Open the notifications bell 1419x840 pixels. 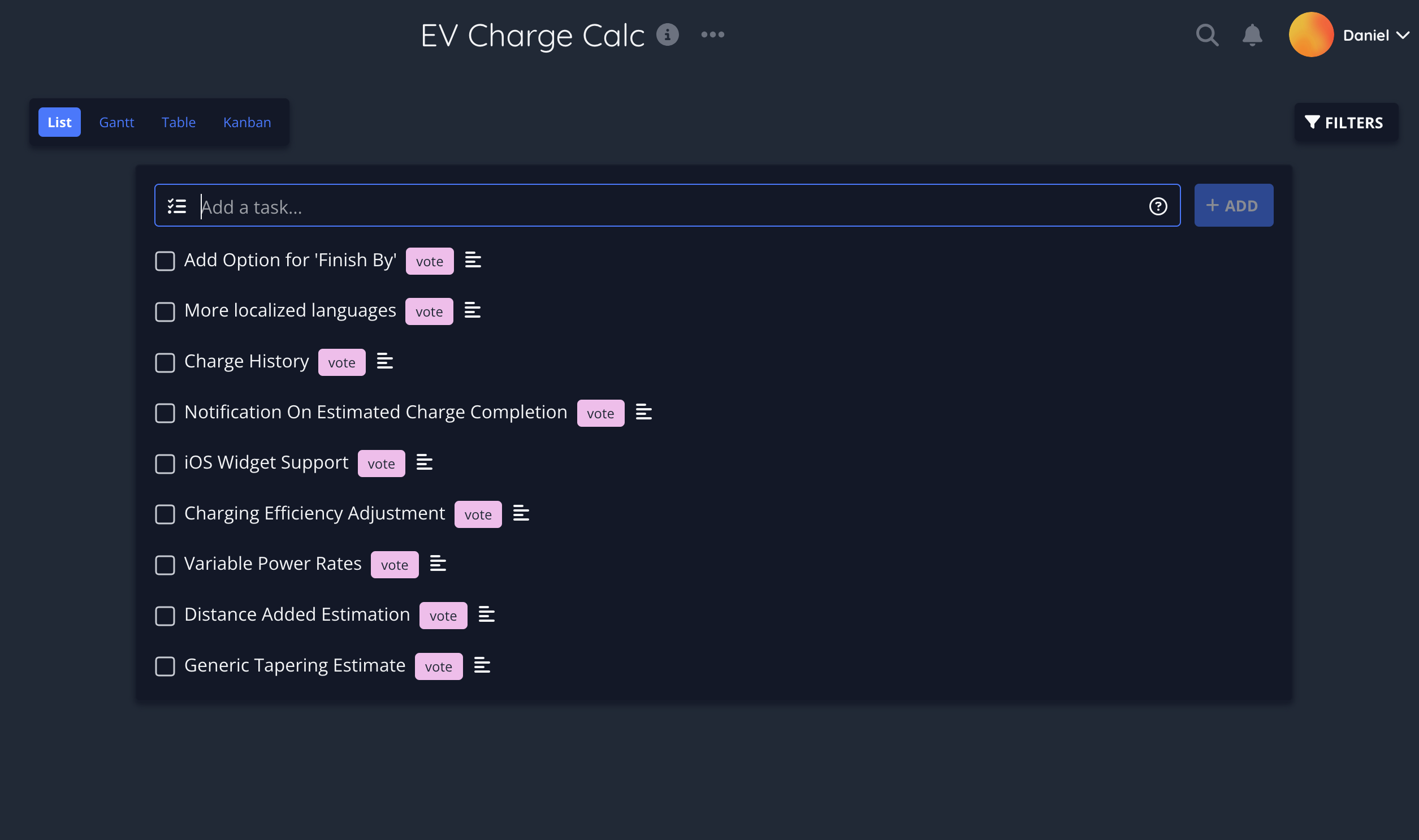click(1252, 35)
